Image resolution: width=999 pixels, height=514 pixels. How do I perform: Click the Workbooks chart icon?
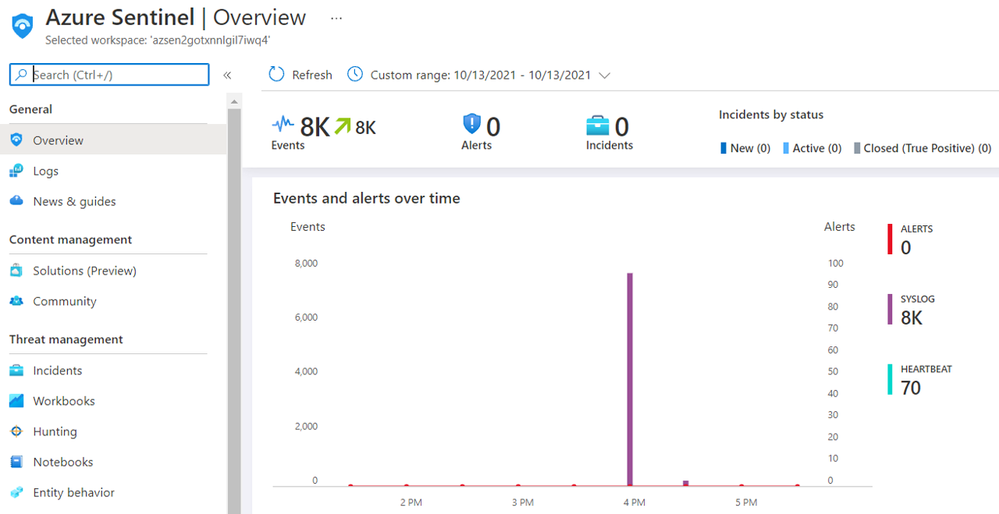17,401
